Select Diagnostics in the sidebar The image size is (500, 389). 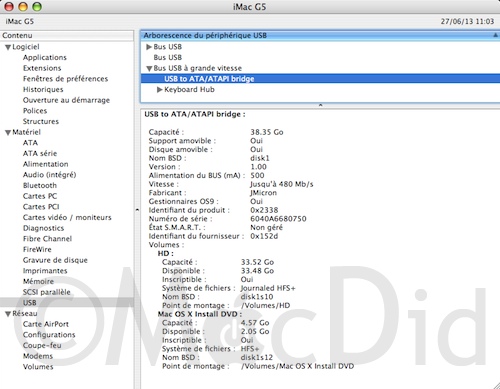(43, 228)
